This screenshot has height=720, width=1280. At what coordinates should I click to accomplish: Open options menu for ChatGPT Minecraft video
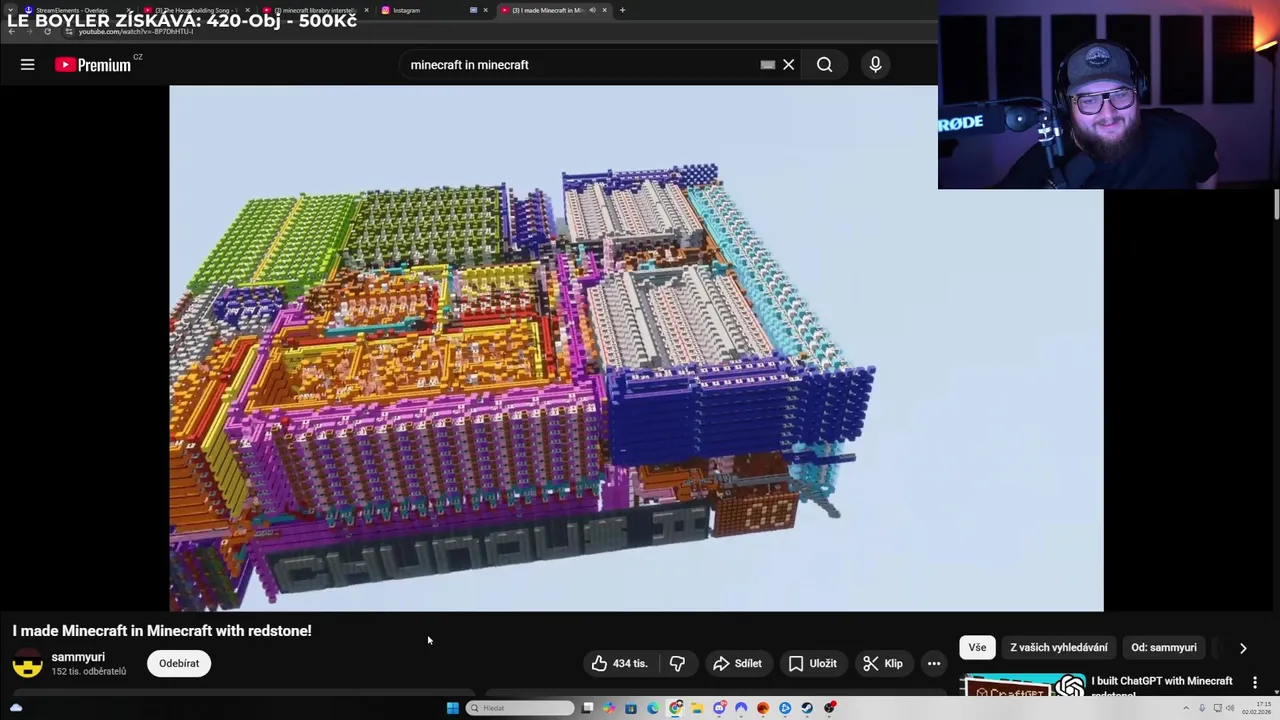[1255, 682]
